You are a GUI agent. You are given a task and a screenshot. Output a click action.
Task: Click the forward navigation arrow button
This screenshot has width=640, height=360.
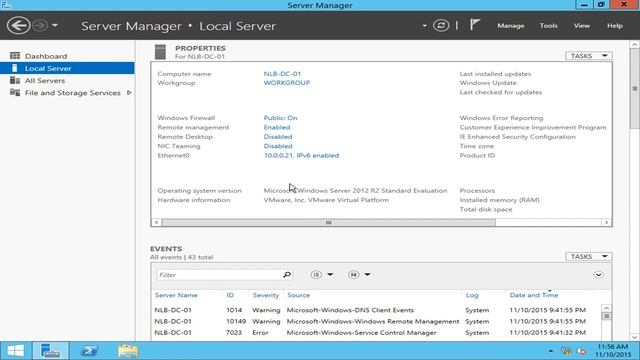pyautogui.click(x=40, y=25)
